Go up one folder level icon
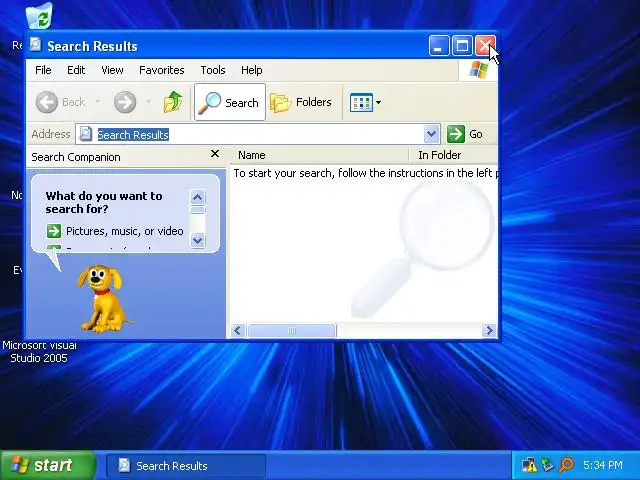Viewport: 640px width, 480px height. 173,102
